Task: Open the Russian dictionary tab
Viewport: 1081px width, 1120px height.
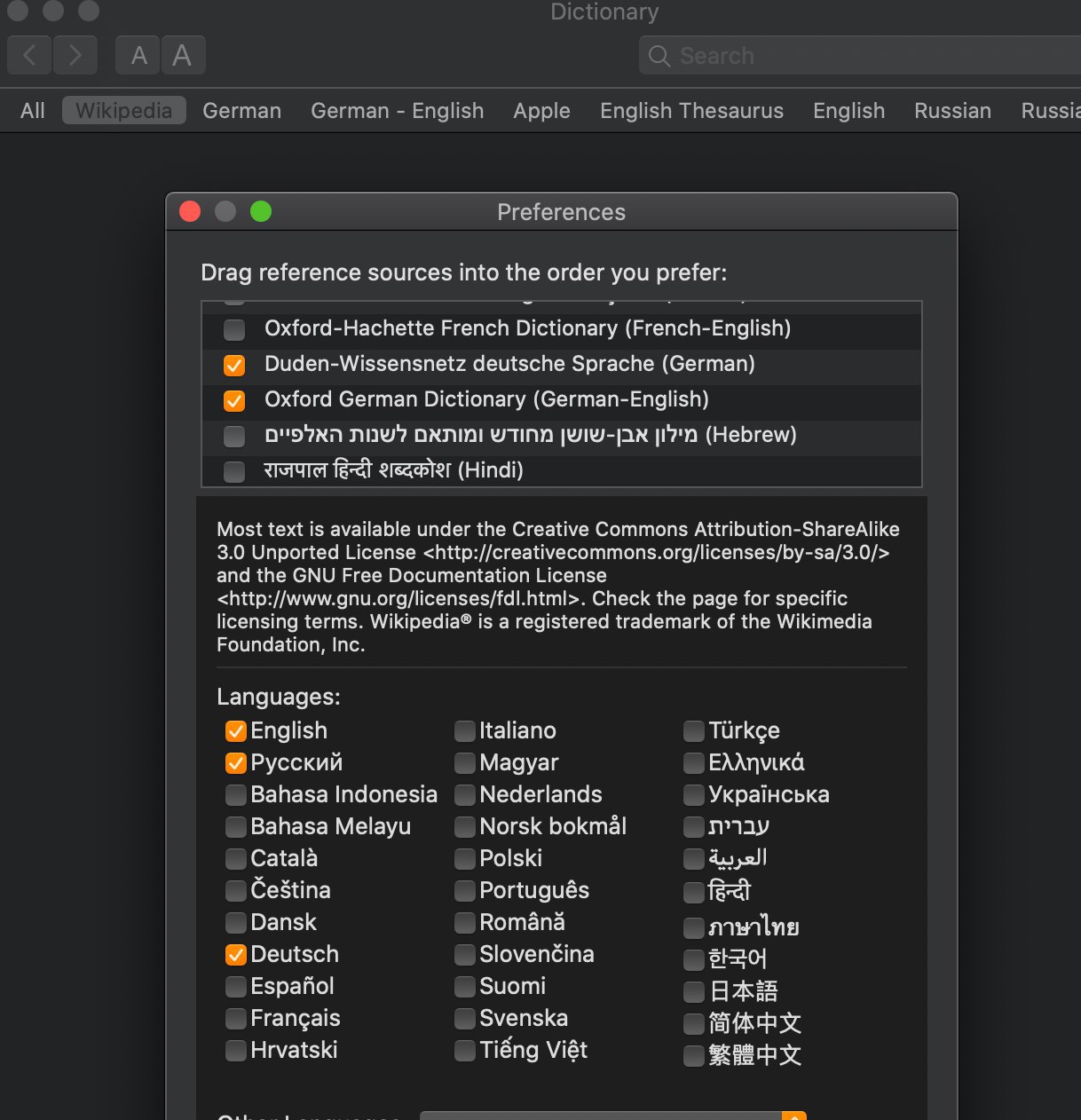Action: [952, 111]
